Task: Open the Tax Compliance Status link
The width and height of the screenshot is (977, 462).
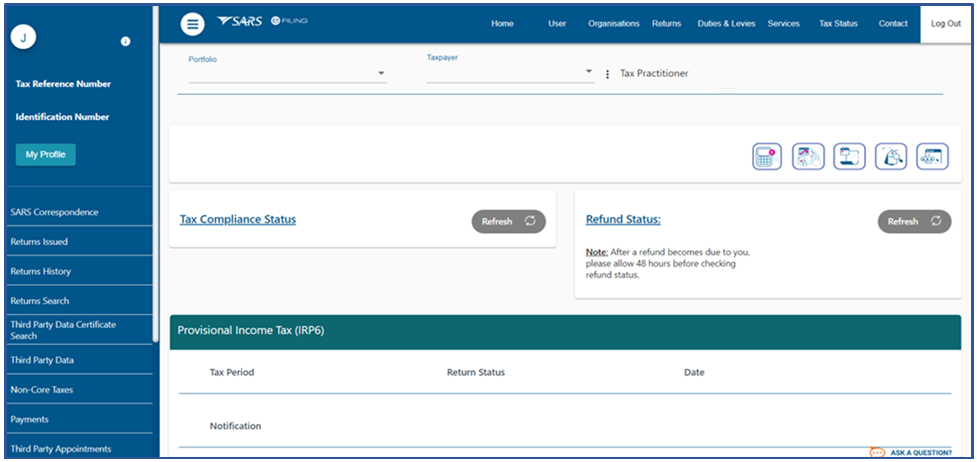Action: (x=237, y=219)
